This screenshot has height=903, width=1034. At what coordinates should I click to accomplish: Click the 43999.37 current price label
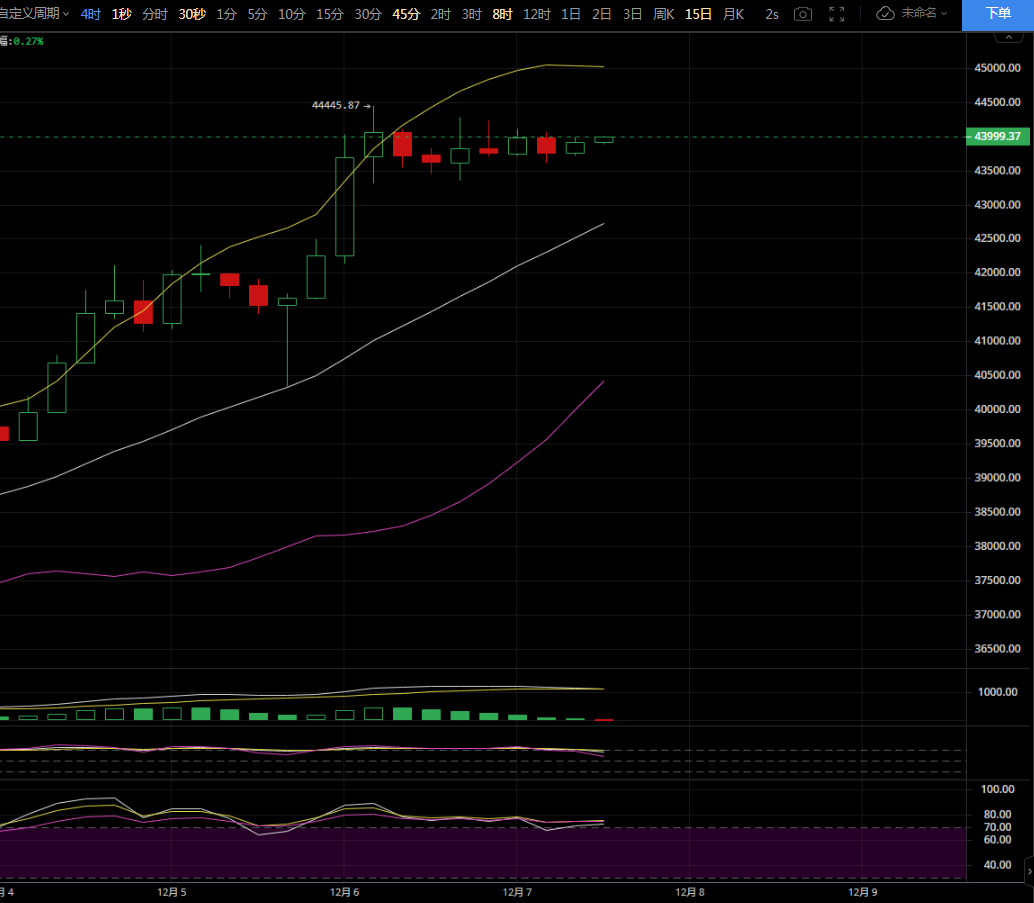(995, 137)
